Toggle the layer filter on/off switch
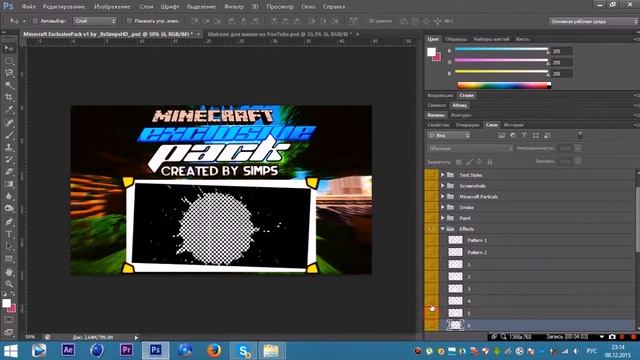Viewport: 640px width, 360px height. tap(580, 135)
